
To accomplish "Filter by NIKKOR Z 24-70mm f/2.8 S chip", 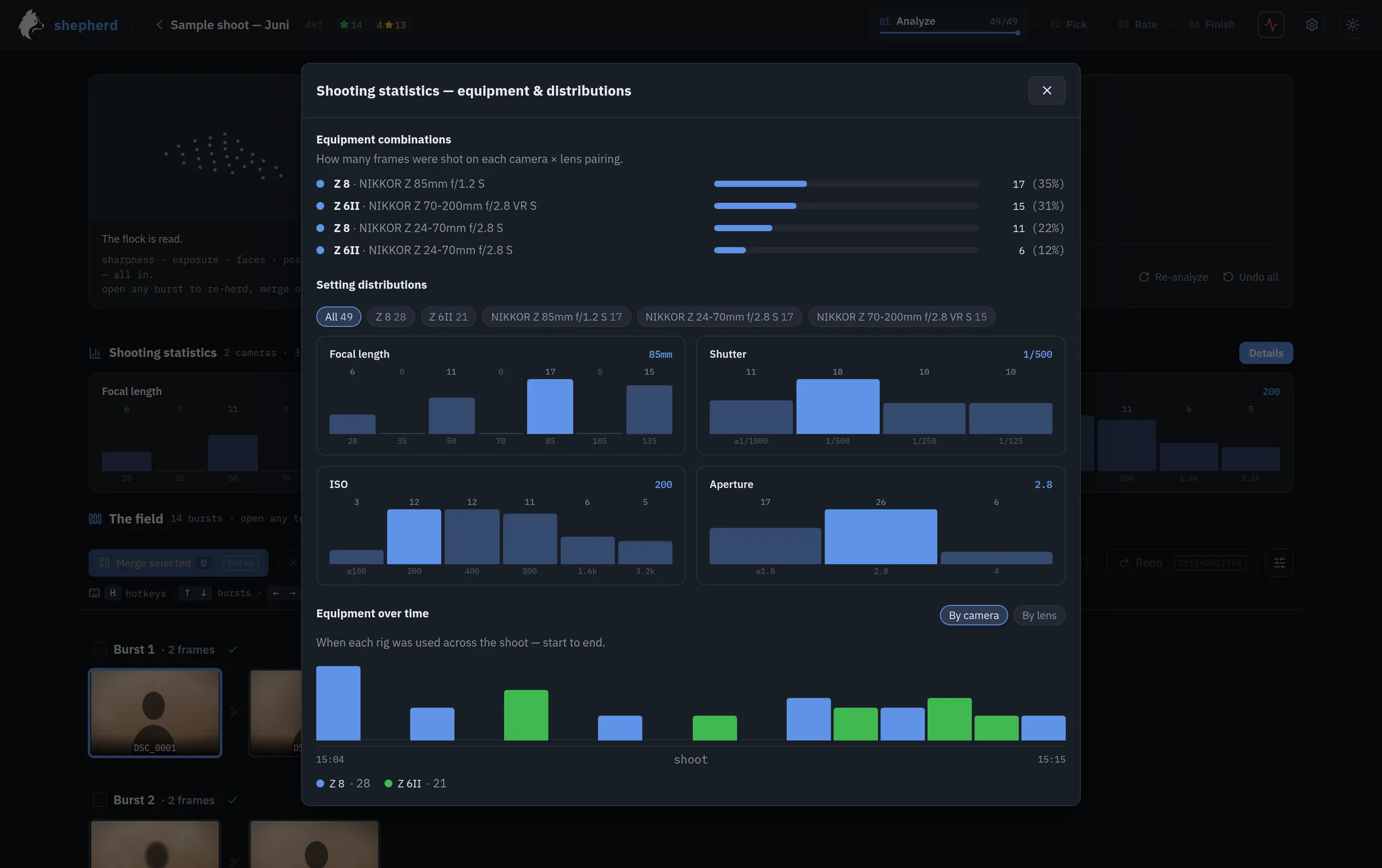I will point(719,317).
